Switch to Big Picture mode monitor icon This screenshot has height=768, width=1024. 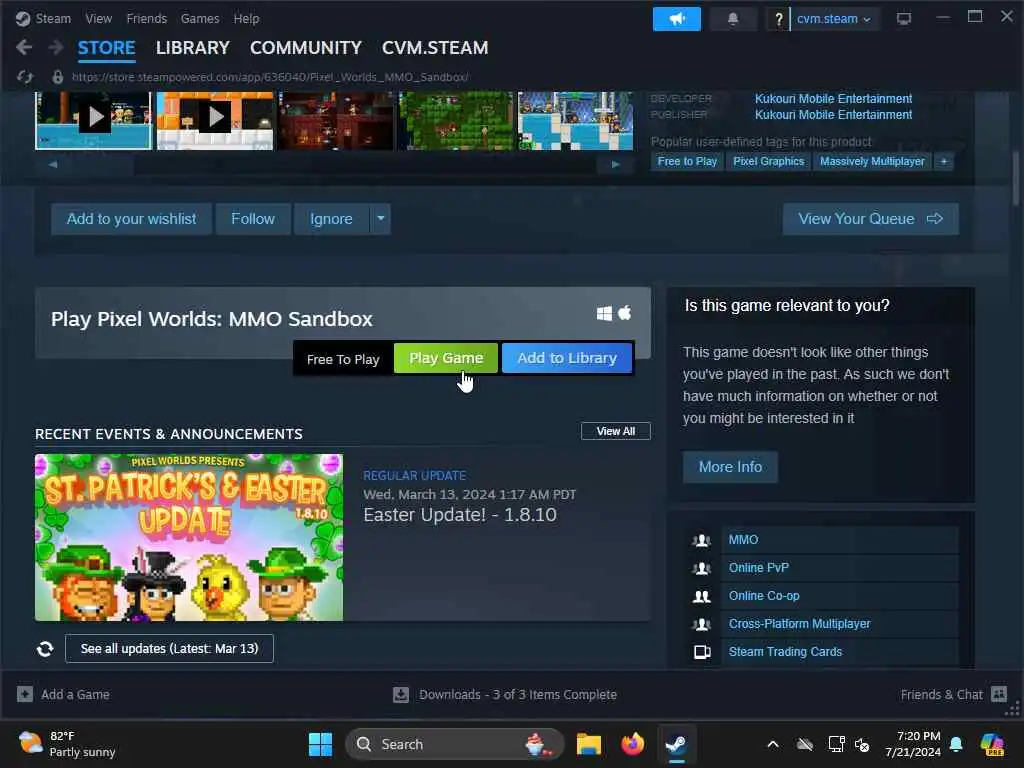click(903, 19)
